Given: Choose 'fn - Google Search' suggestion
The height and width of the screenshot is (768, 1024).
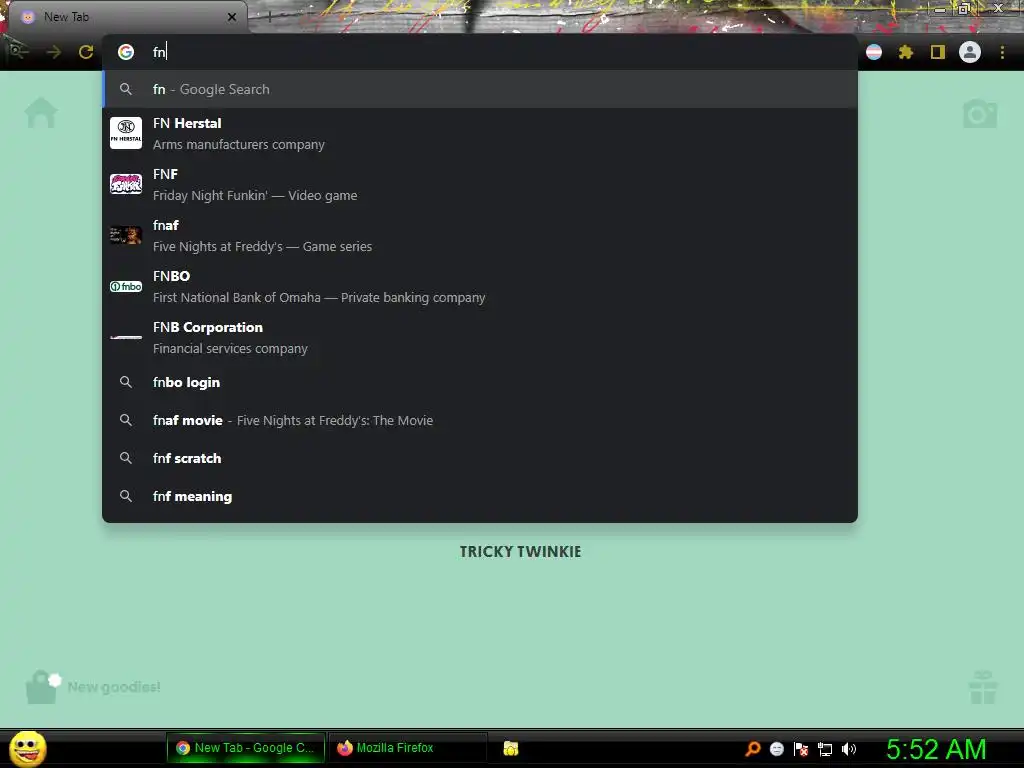Looking at the screenshot, I should (480, 89).
